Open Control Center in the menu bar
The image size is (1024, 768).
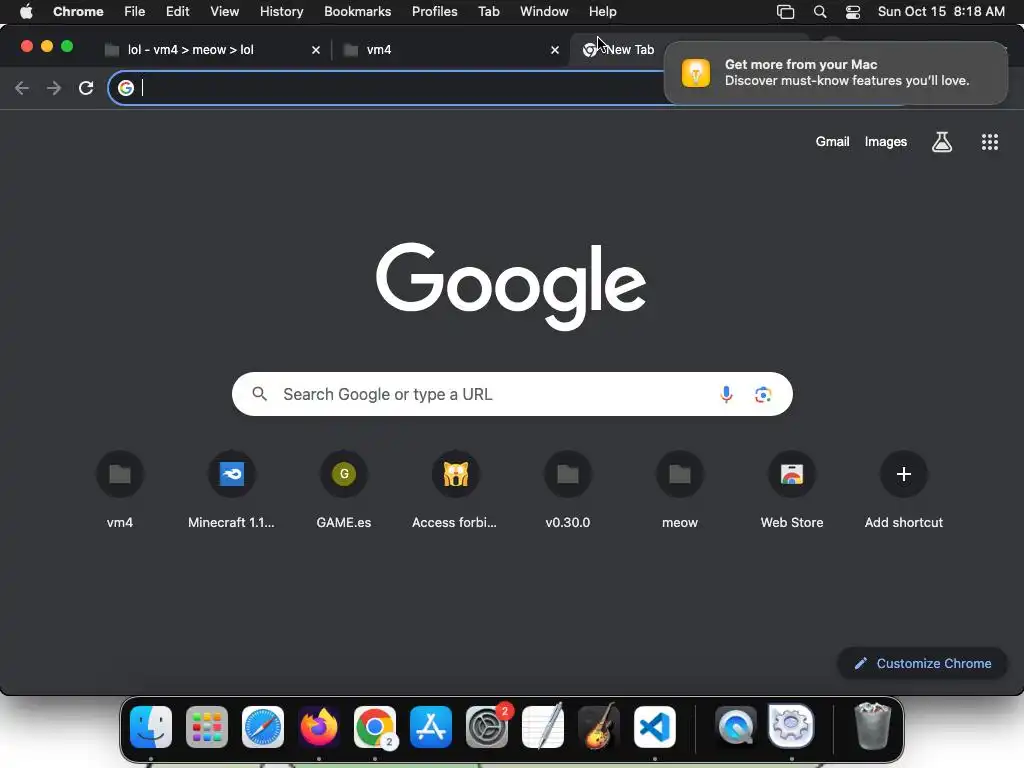pyautogui.click(x=852, y=12)
